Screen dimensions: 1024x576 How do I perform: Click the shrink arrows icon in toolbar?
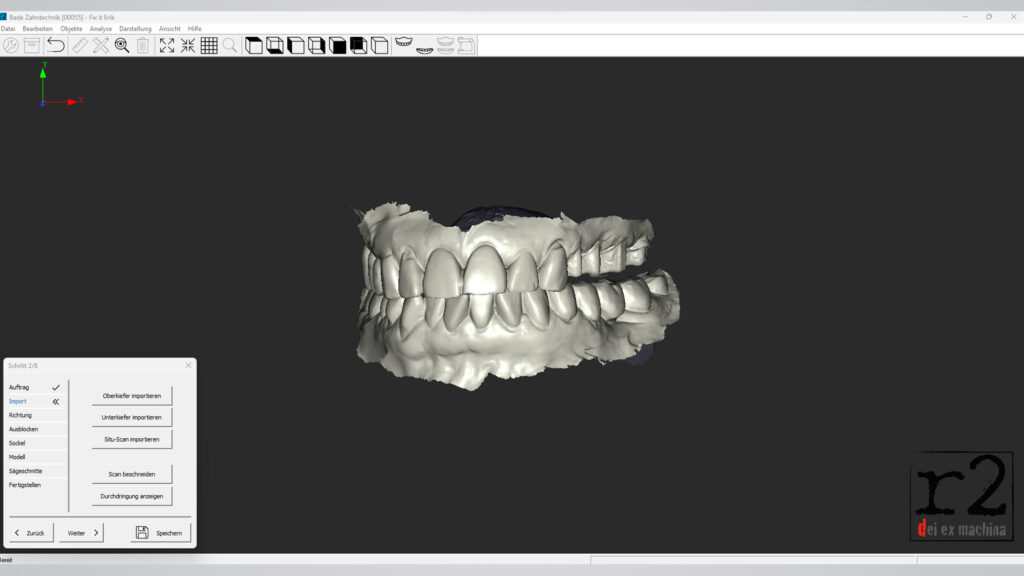(188, 45)
